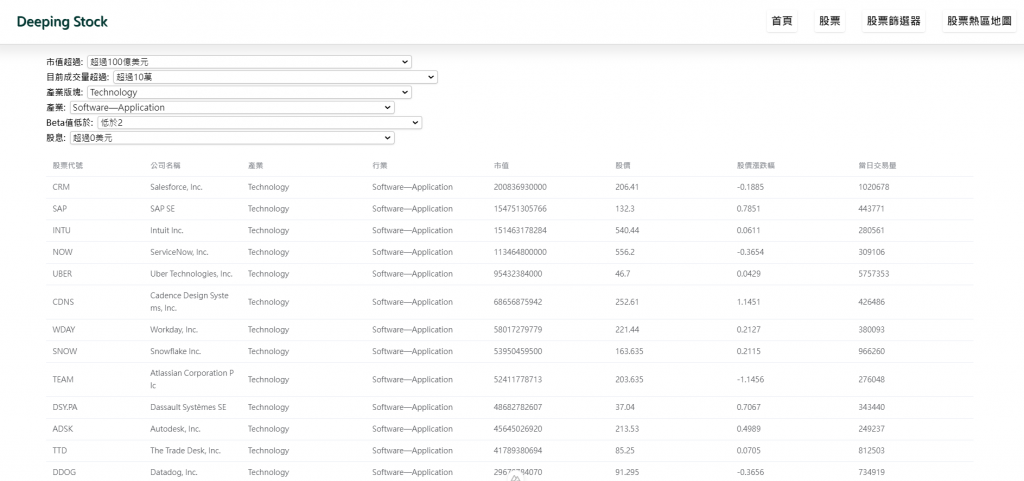Open the 股票 nav button
Viewport: 1024px width, 481px height.
[829, 21]
